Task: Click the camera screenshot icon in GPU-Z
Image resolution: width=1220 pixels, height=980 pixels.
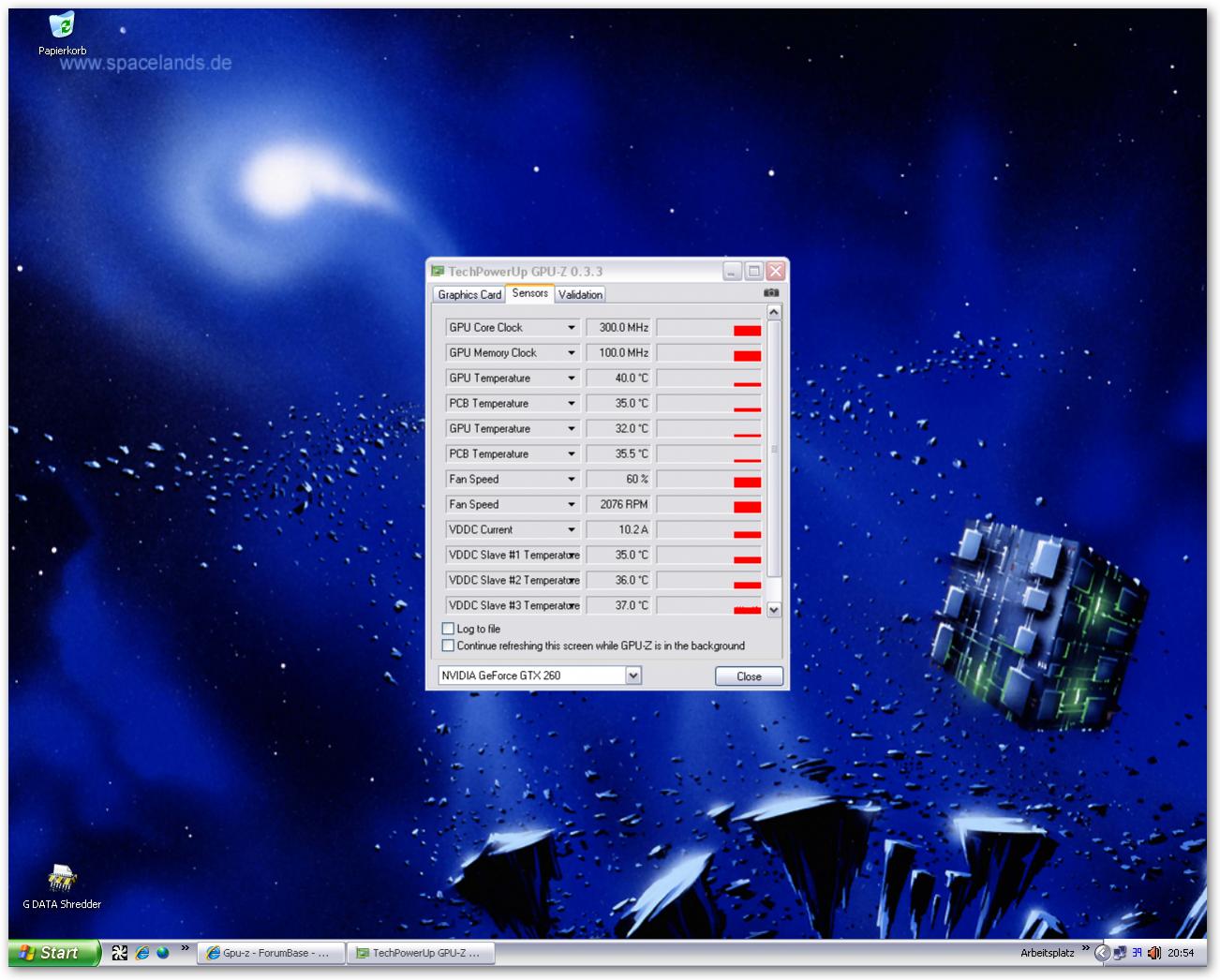Action: (x=771, y=293)
